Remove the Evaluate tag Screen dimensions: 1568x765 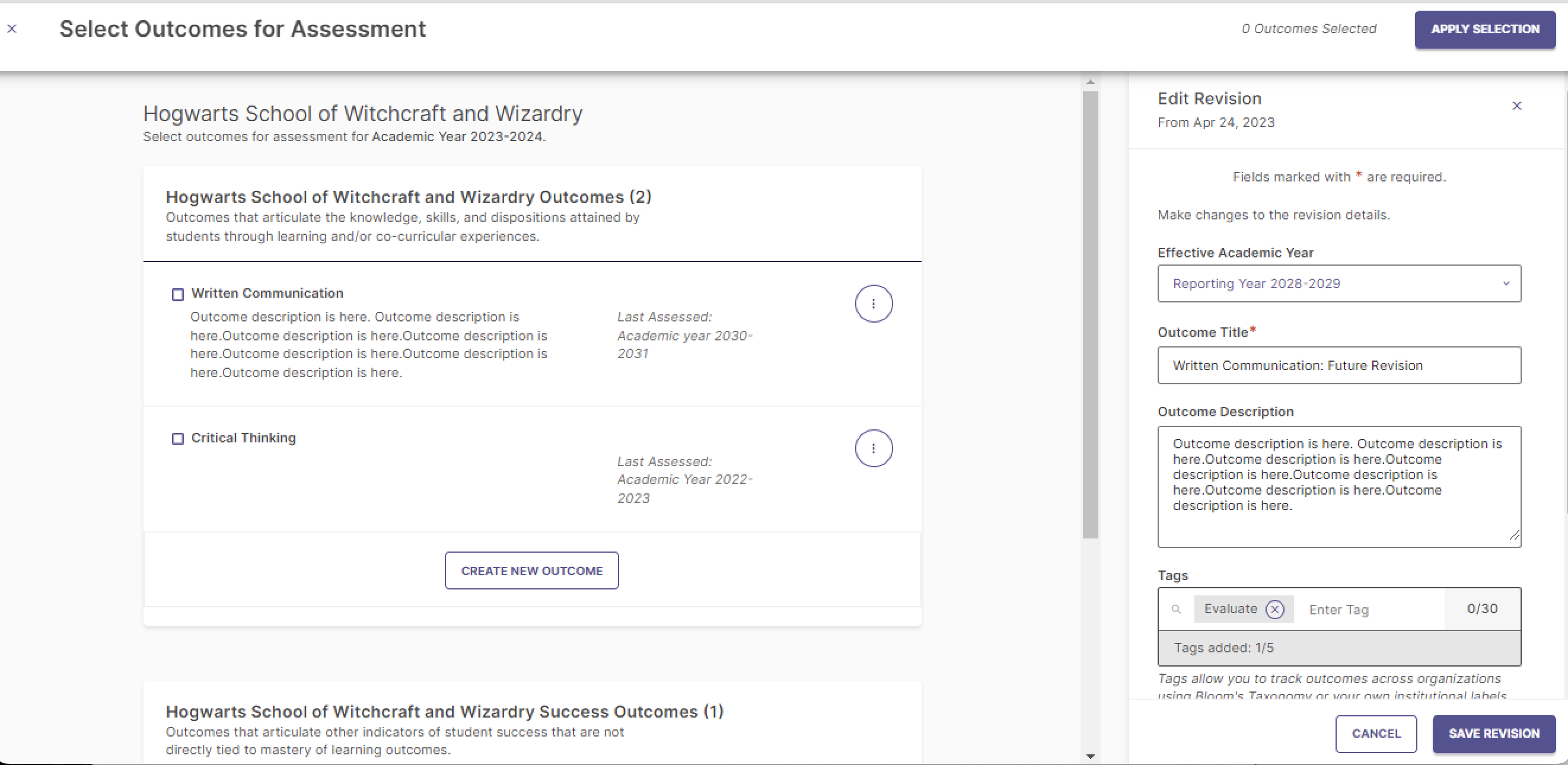click(x=1274, y=609)
